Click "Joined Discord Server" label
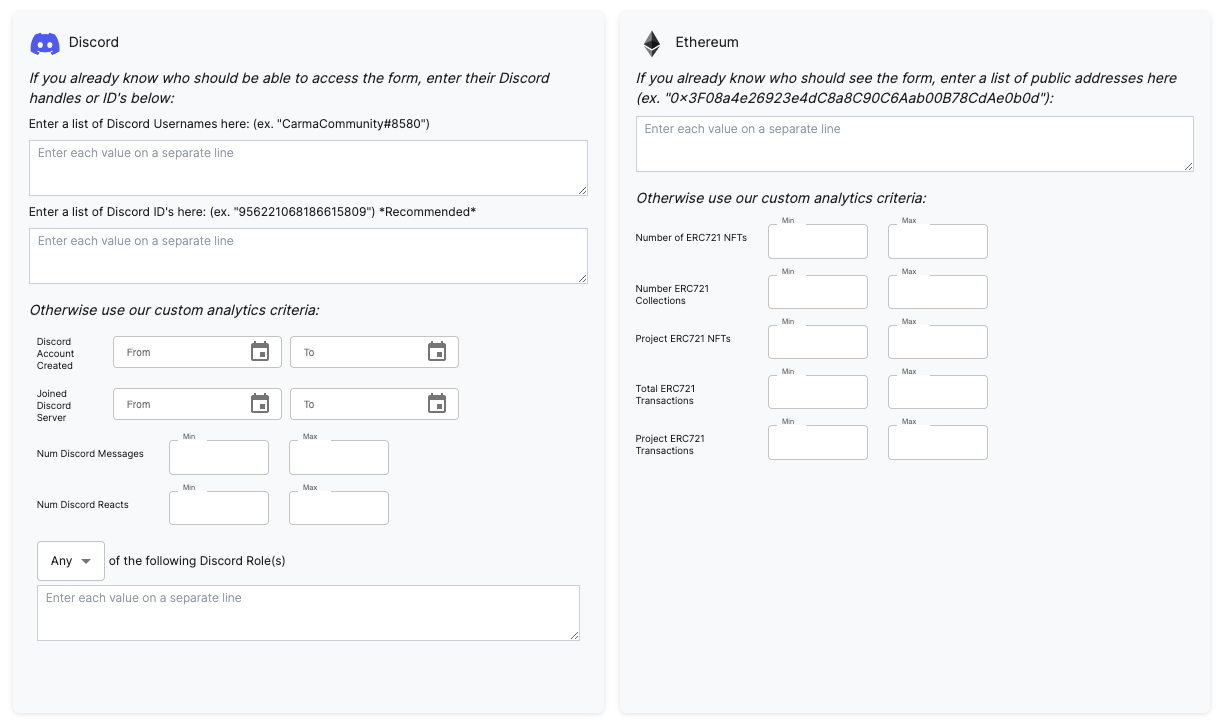 [54, 406]
